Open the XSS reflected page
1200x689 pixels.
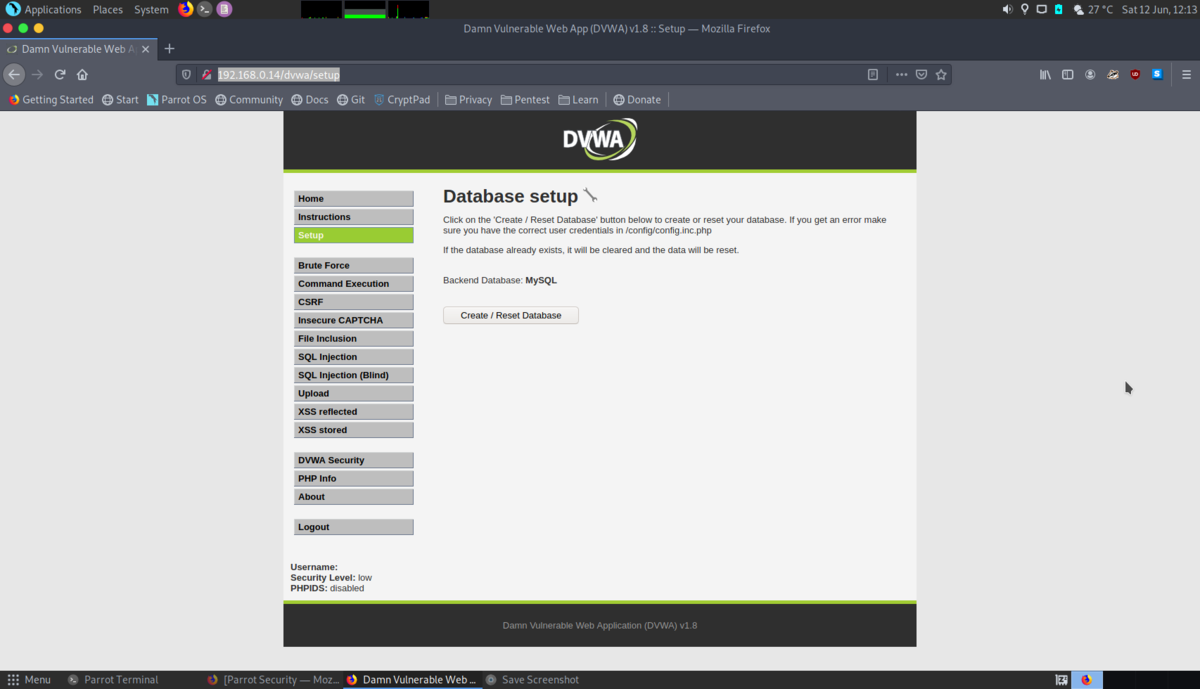coord(353,411)
